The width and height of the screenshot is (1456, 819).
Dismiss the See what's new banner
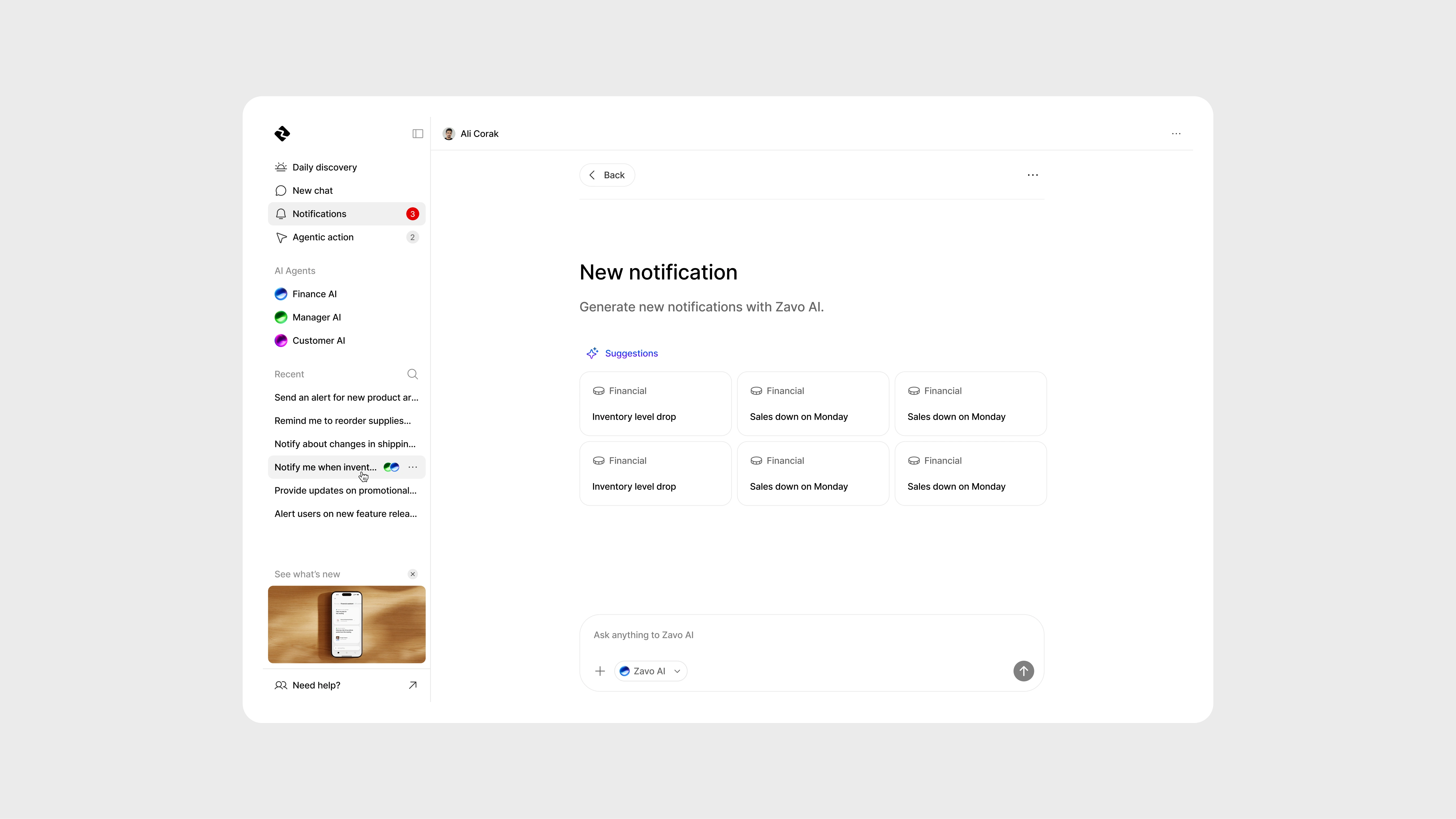coord(413,574)
